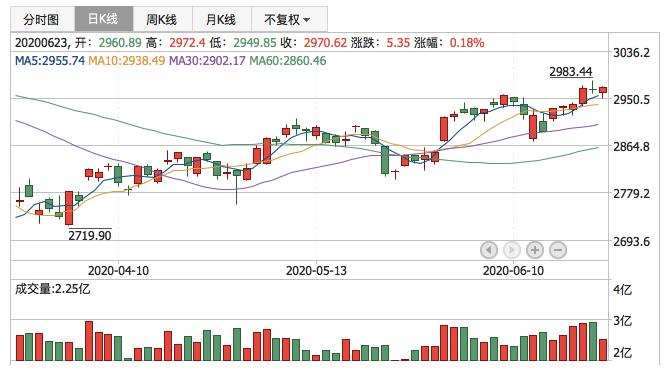The height and width of the screenshot is (373, 670).
Task: Click the candlestick at the 2719.90 low
Action: pyautogui.click(x=69, y=208)
